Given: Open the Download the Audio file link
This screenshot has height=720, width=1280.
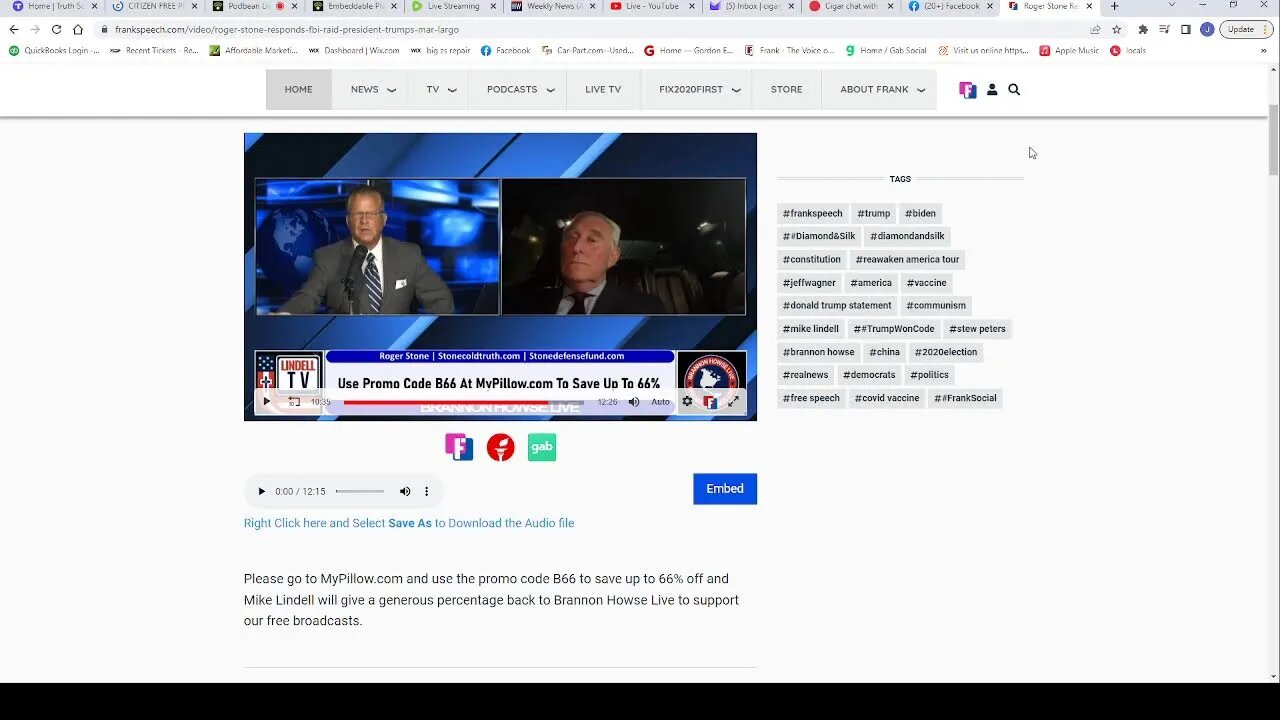Looking at the screenshot, I should point(409,523).
